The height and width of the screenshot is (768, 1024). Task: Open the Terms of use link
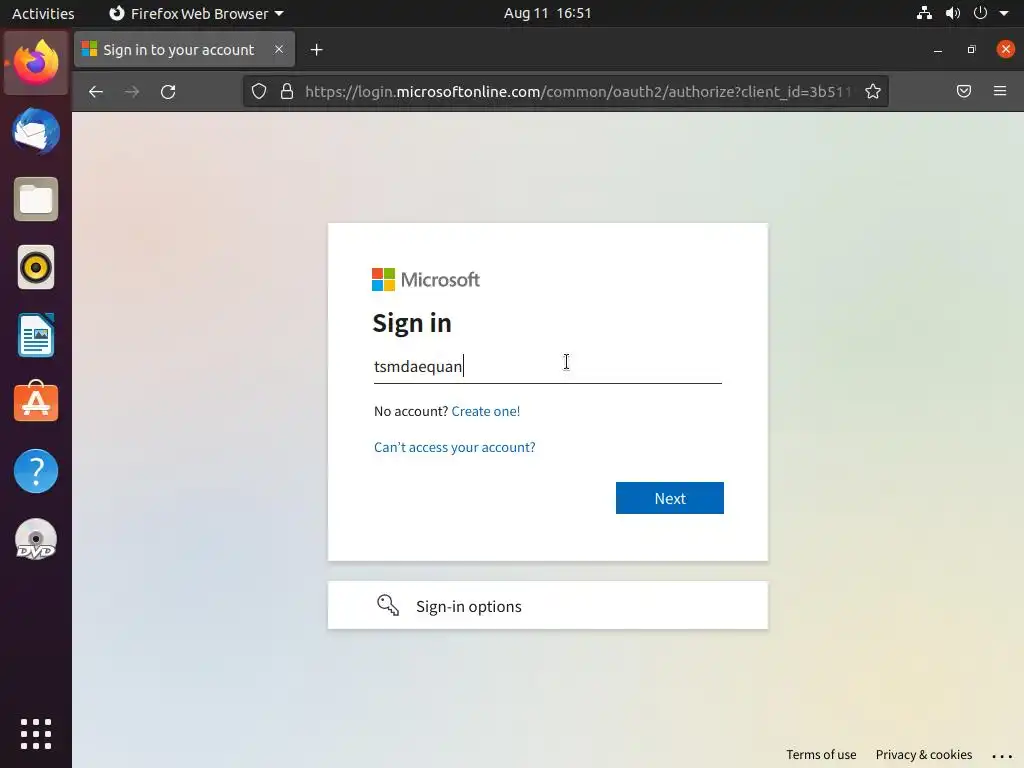point(821,754)
